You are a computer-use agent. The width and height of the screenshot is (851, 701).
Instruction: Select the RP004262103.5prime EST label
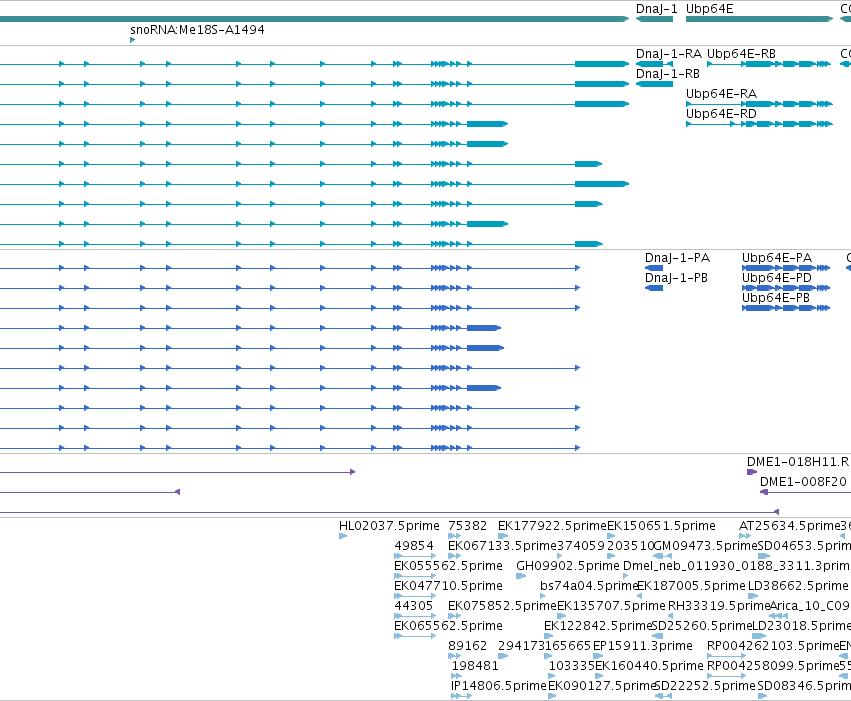pos(773,646)
